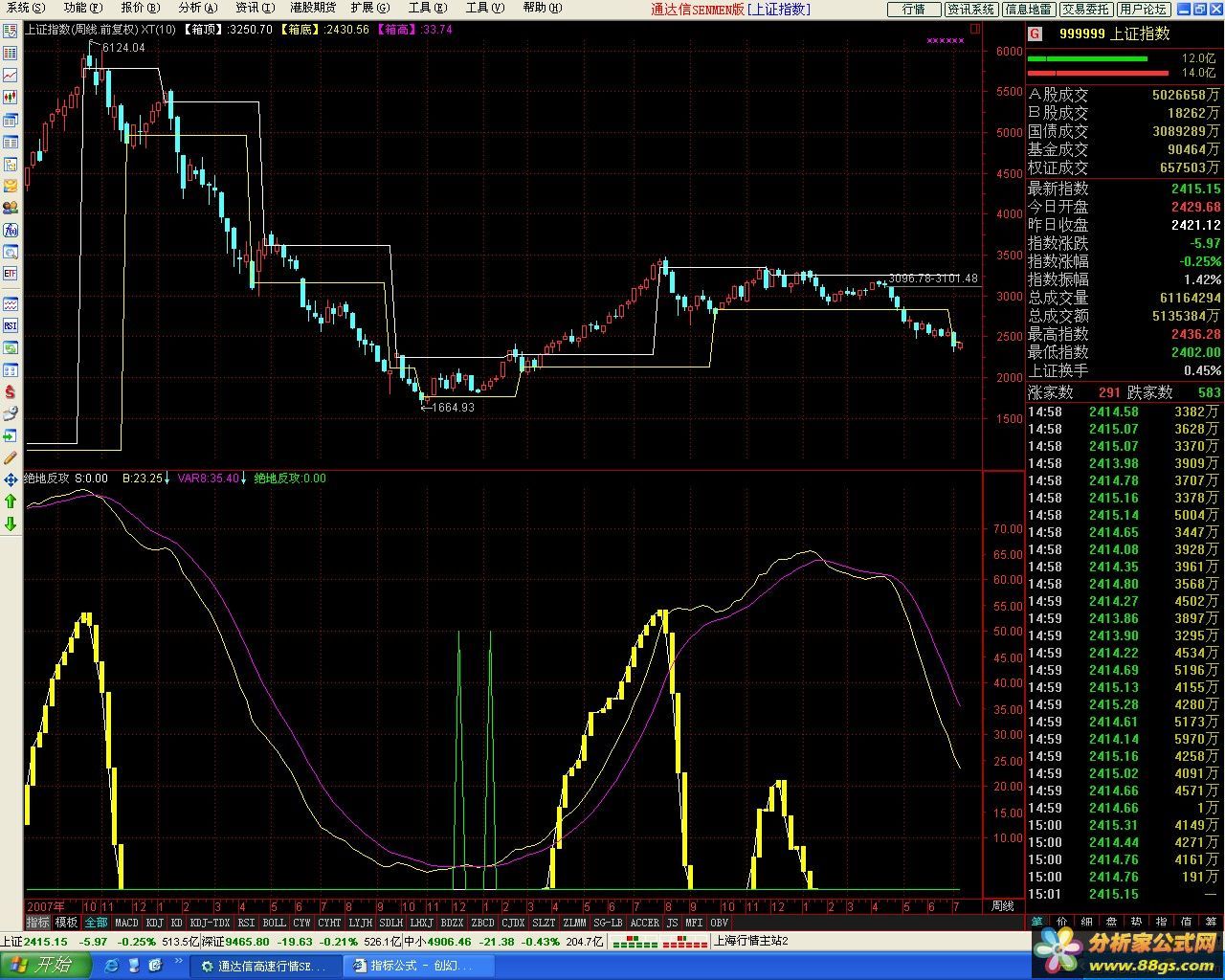
Task: Click the oscillator wave chart icon
Action: 11,304
